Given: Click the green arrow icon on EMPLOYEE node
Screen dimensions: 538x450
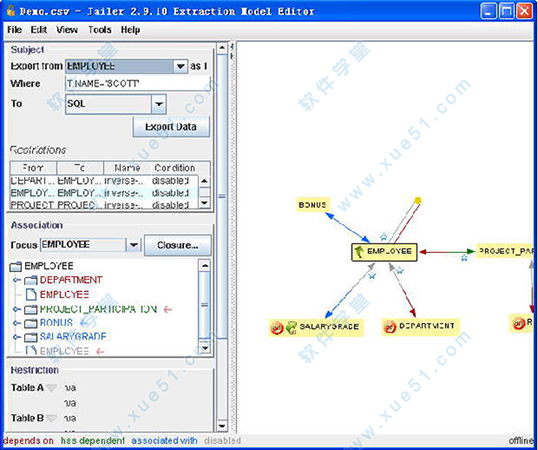Looking at the screenshot, I should pos(359,252).
